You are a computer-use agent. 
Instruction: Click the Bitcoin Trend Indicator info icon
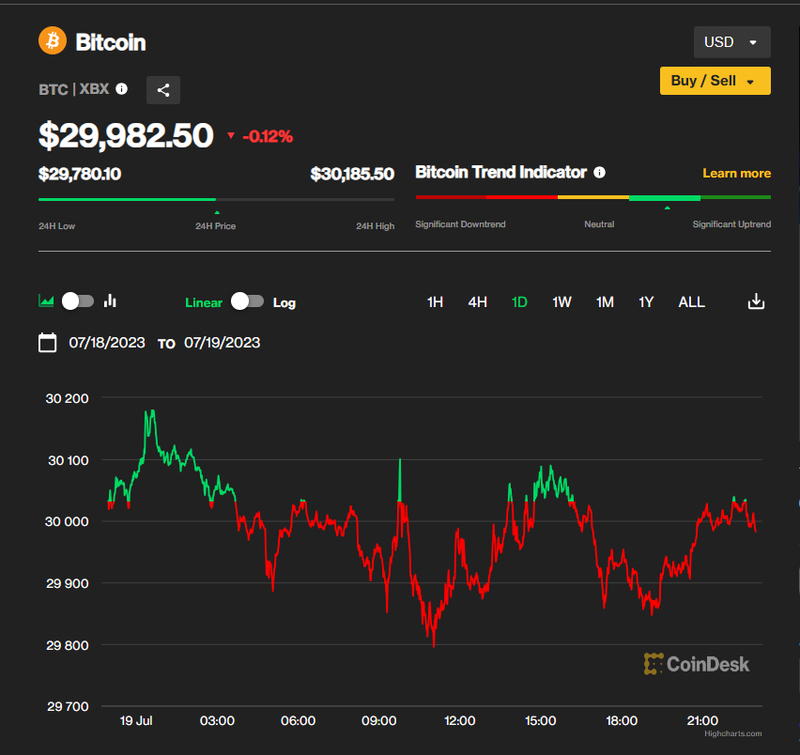[599, 172]
